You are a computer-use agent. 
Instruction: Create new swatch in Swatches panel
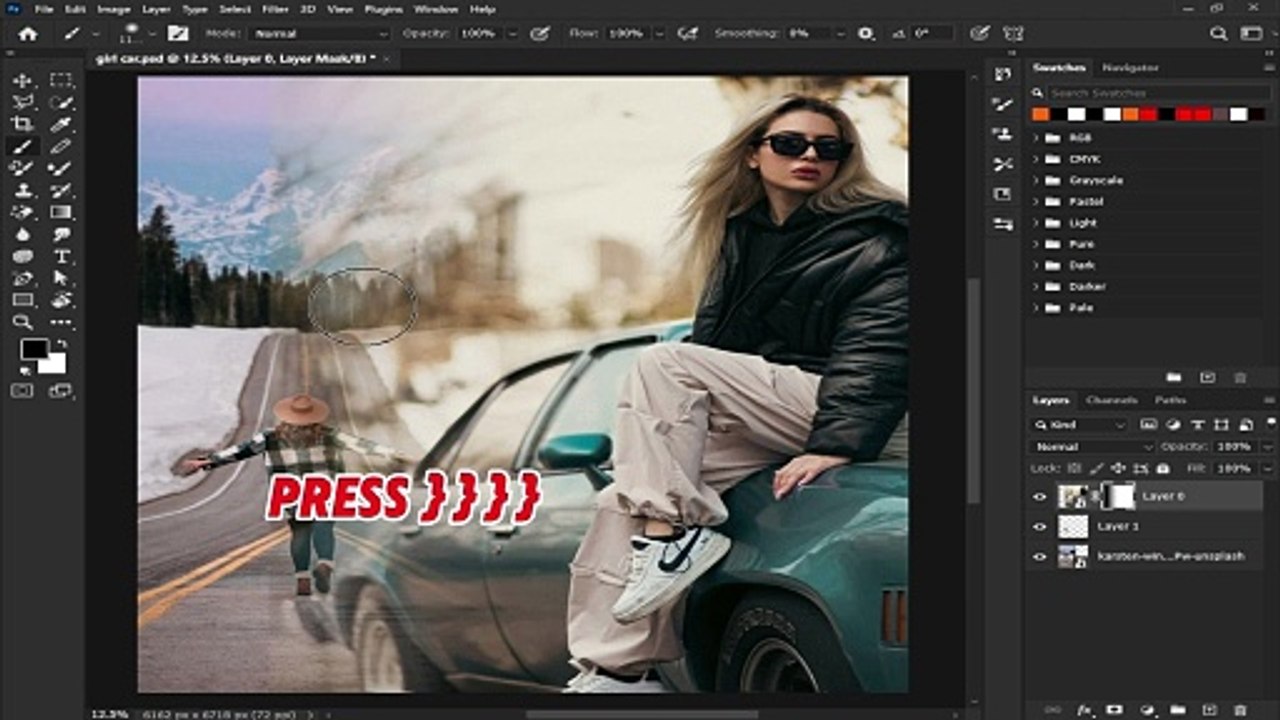pyautogui.click(x=1207, y=377)
